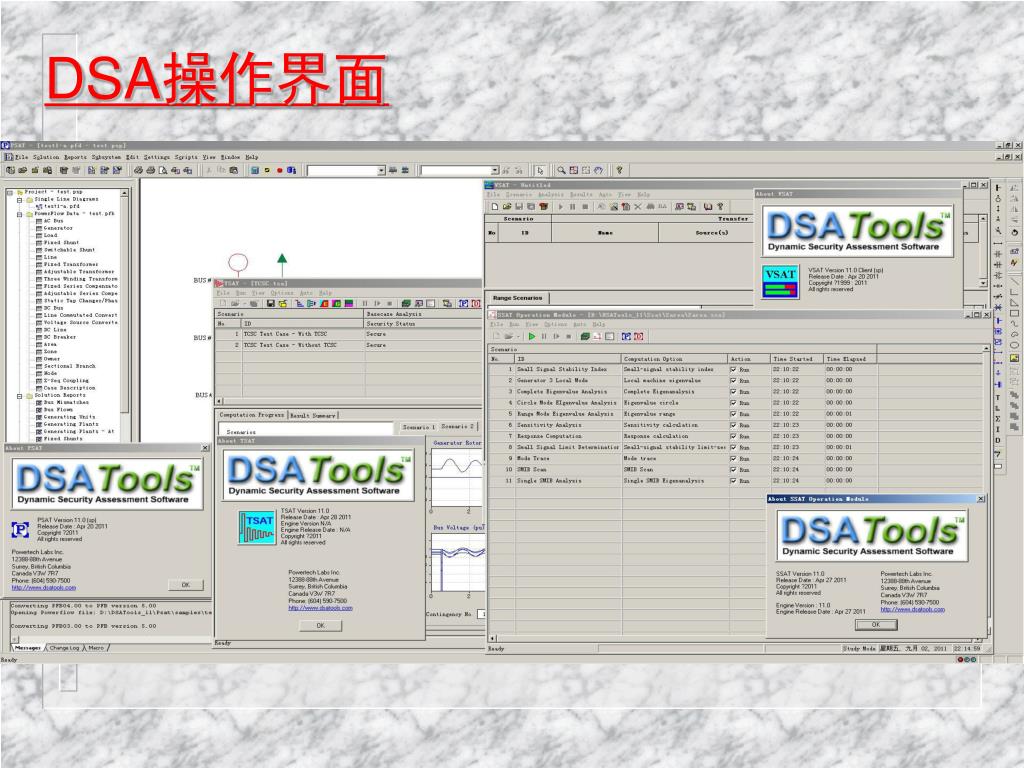
Task: Toggle Run checkbox for Range Mode Eigenvalue Analysis
Action: [x=733, y=414]
